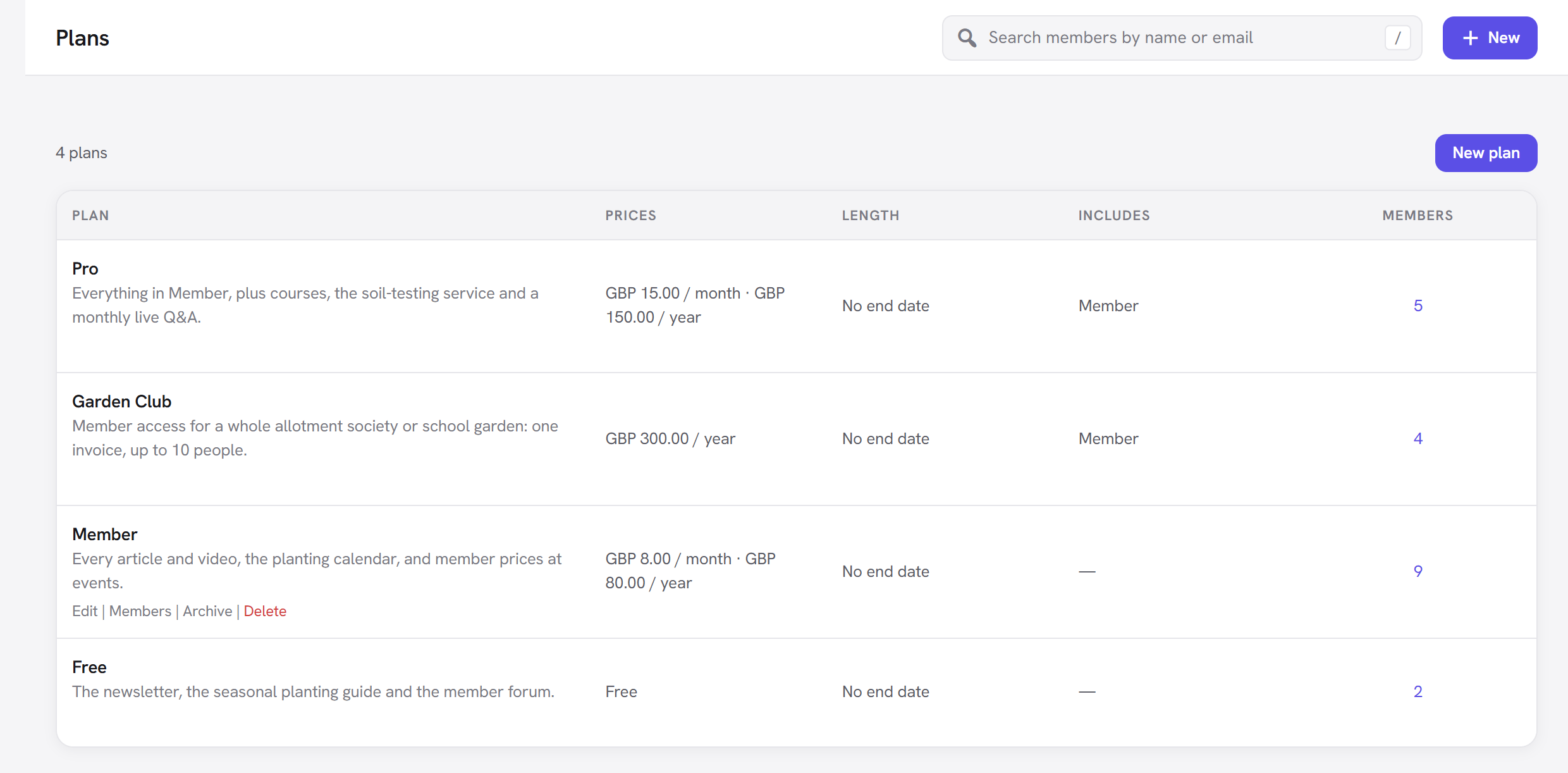Select the GBP 8.00 / month price cell
The image size is (1568, 773).
click(690, 571)
